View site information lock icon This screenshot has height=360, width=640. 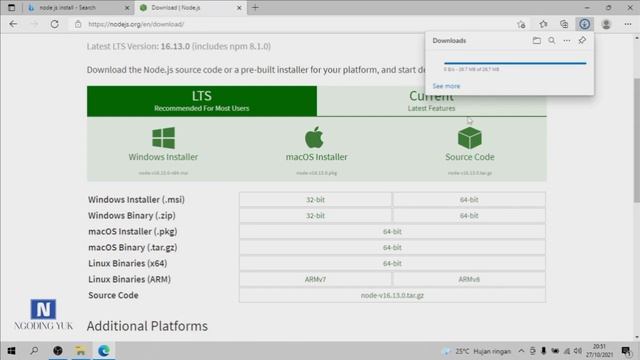(x=78, y=24)
